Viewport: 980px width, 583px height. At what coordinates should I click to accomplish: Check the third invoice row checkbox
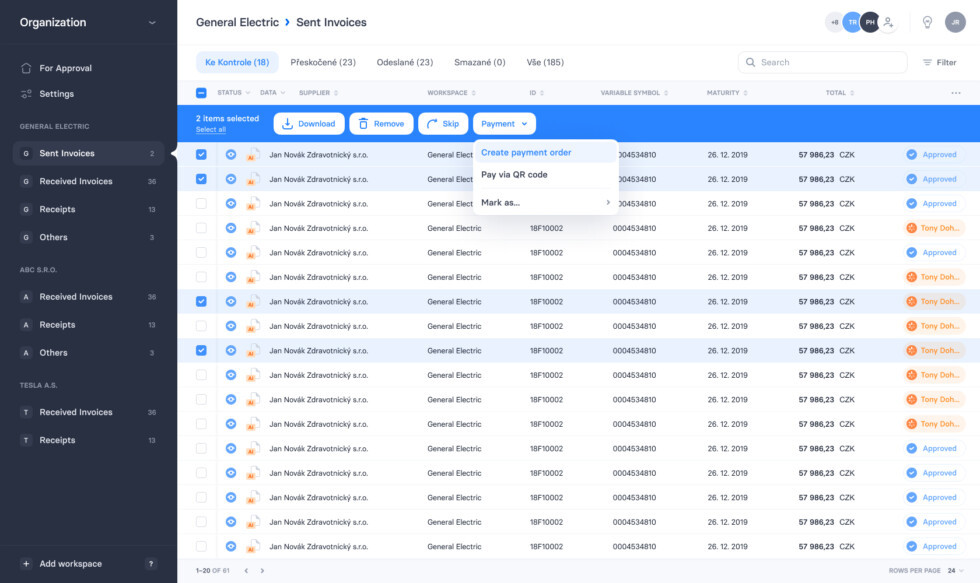tap(201, 204)
